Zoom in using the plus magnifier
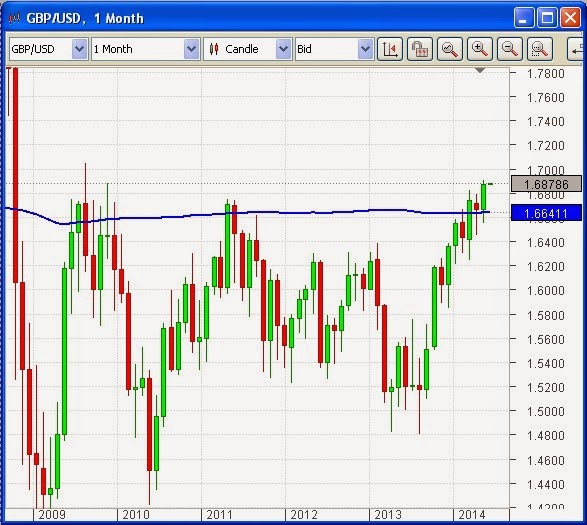The height and width of the screenshot is (525, 587). (x=480, y=49)
